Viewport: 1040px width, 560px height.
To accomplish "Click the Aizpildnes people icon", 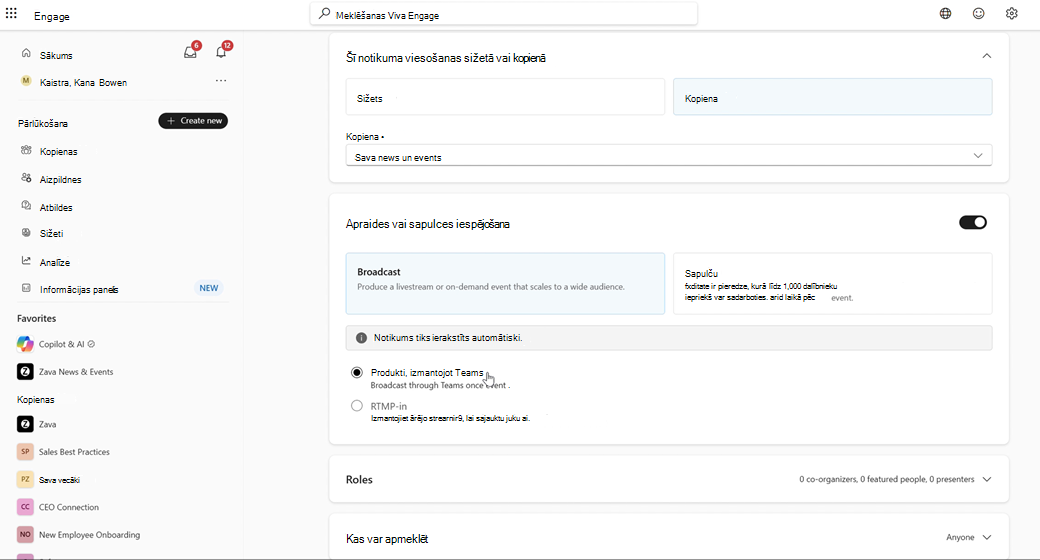I will coord(26,178).
